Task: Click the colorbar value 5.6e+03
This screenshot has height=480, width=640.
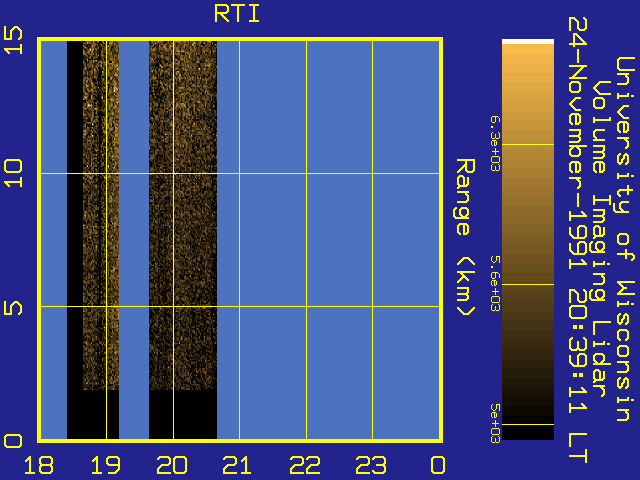Action: (x=495, y=284)
